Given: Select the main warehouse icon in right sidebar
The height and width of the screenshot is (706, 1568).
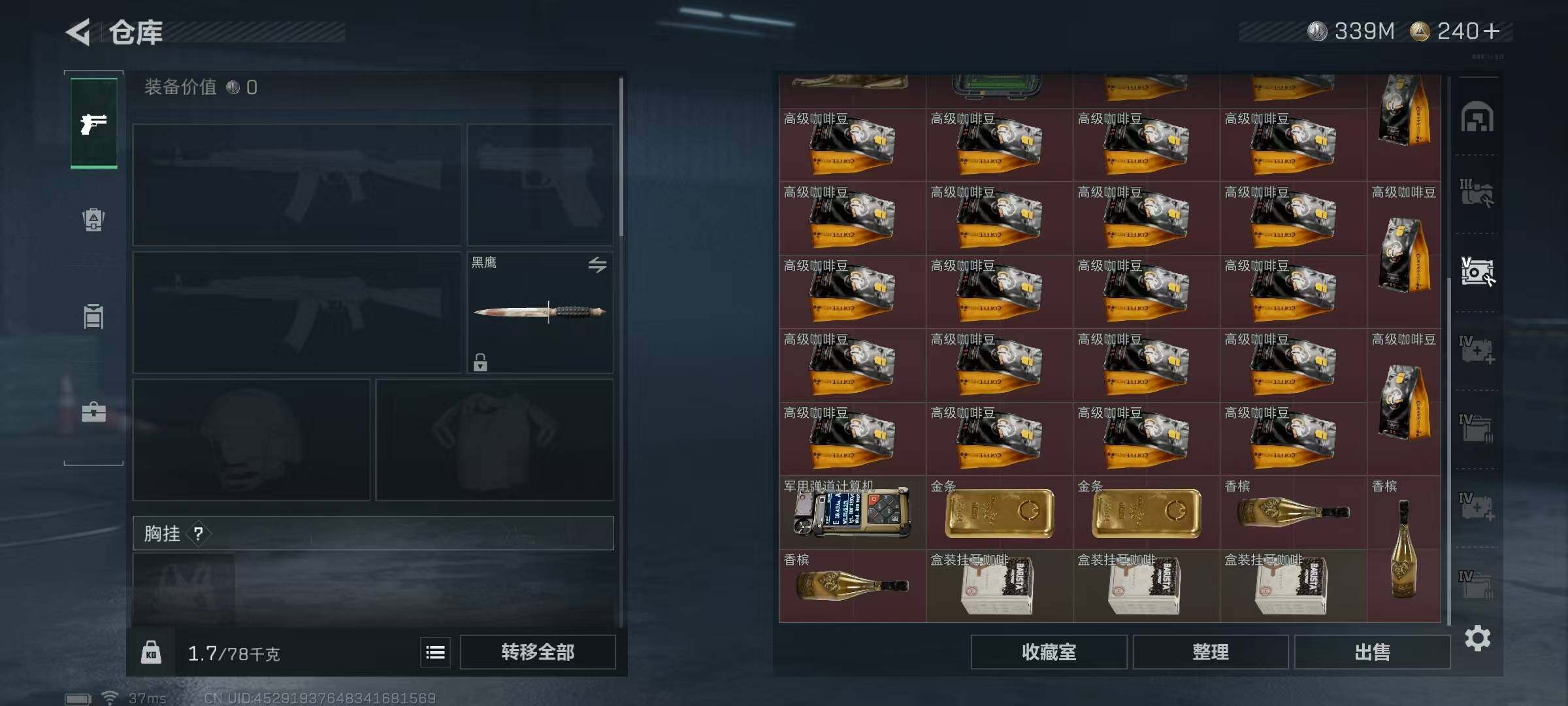Looking at the screenshot, I should (x=1477, y=117).
